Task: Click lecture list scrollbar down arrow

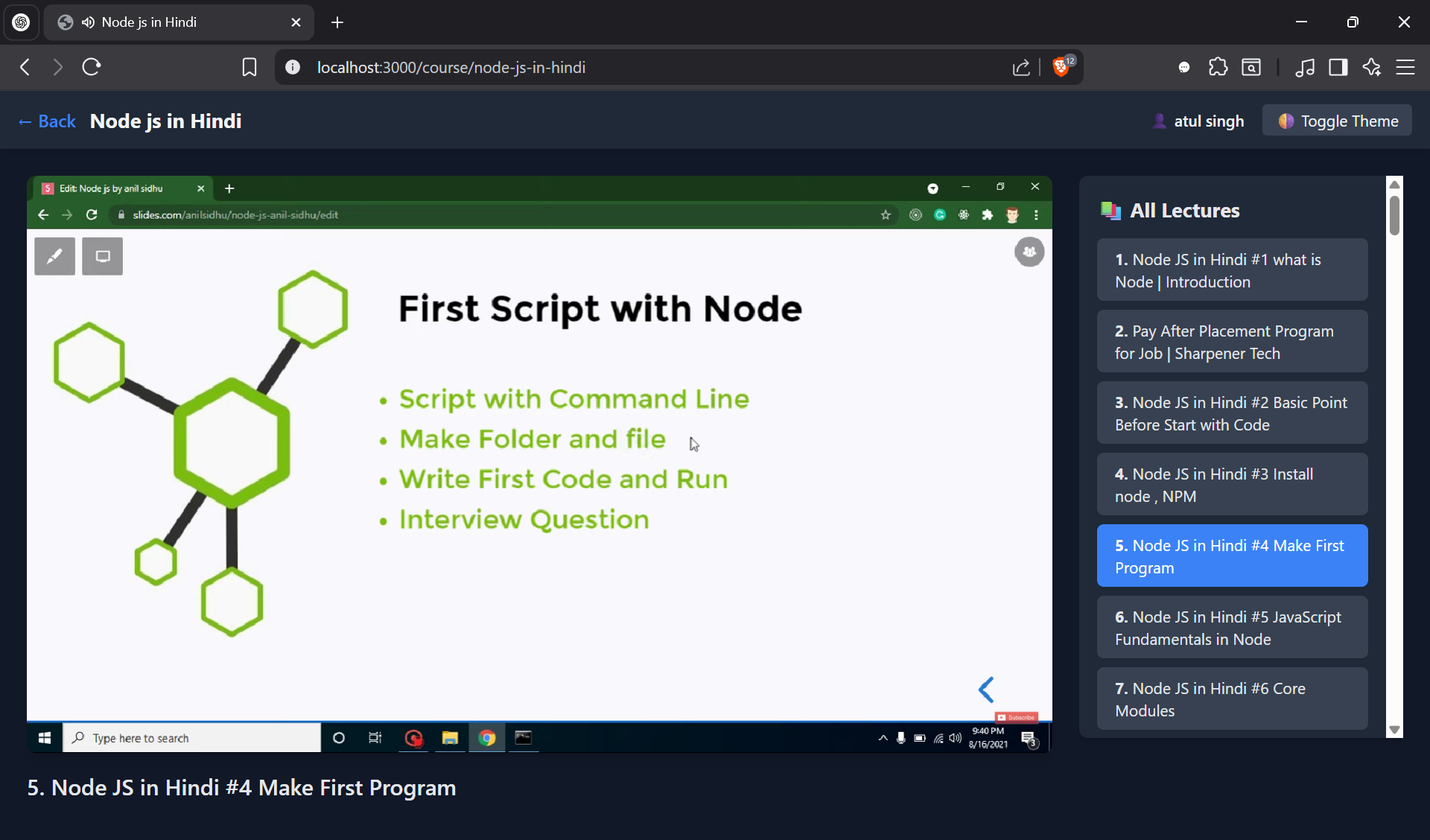Action: click(x=1395, y=730)
